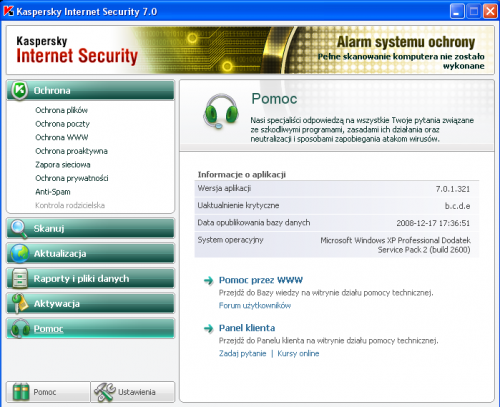Click the large headset icon in Pomoc panel
Viewport: 500px width, 407px height.
click(x=221, y=112)
